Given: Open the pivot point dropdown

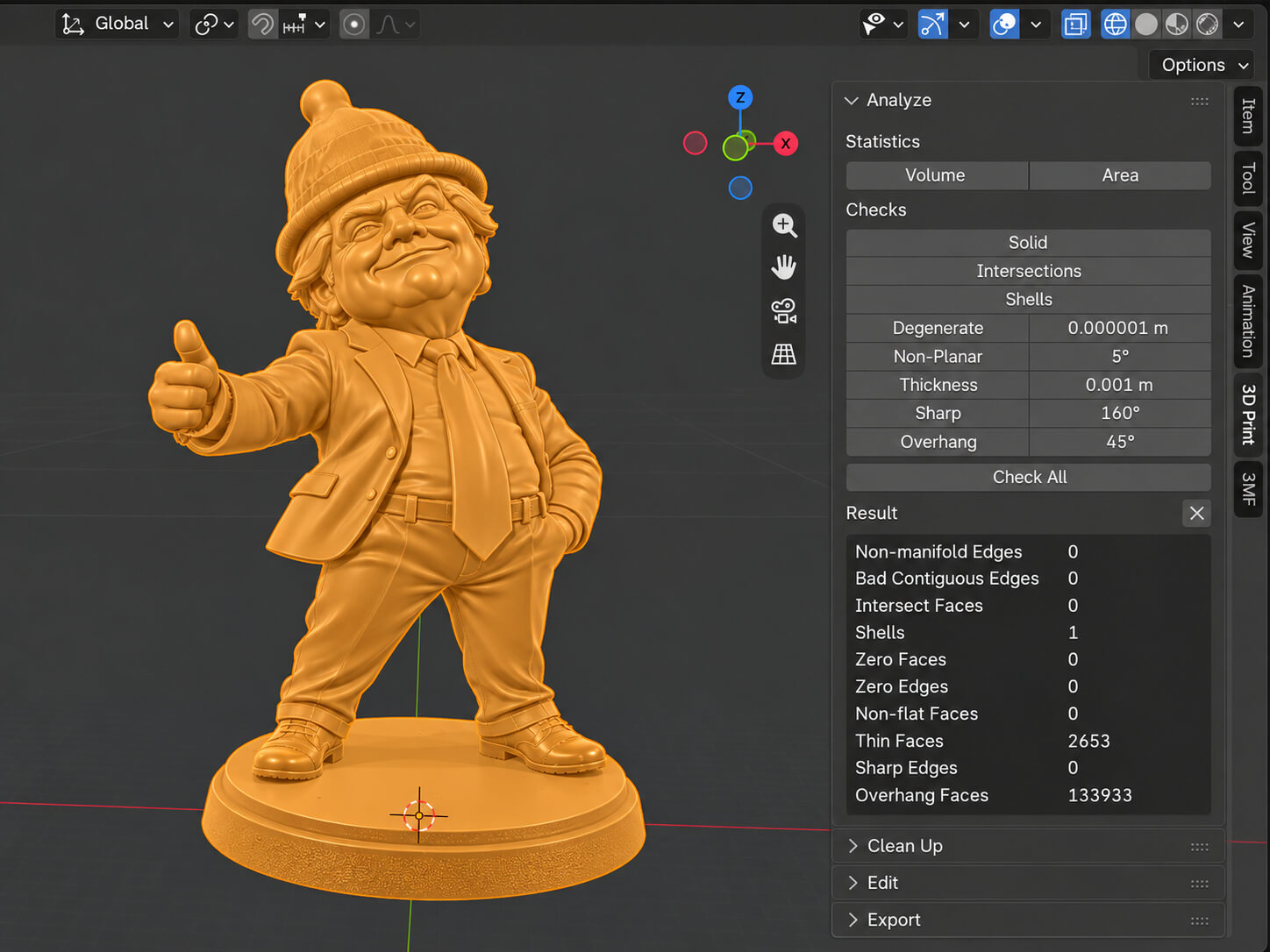Looking at the screenshot, I should tap(215, 24).
